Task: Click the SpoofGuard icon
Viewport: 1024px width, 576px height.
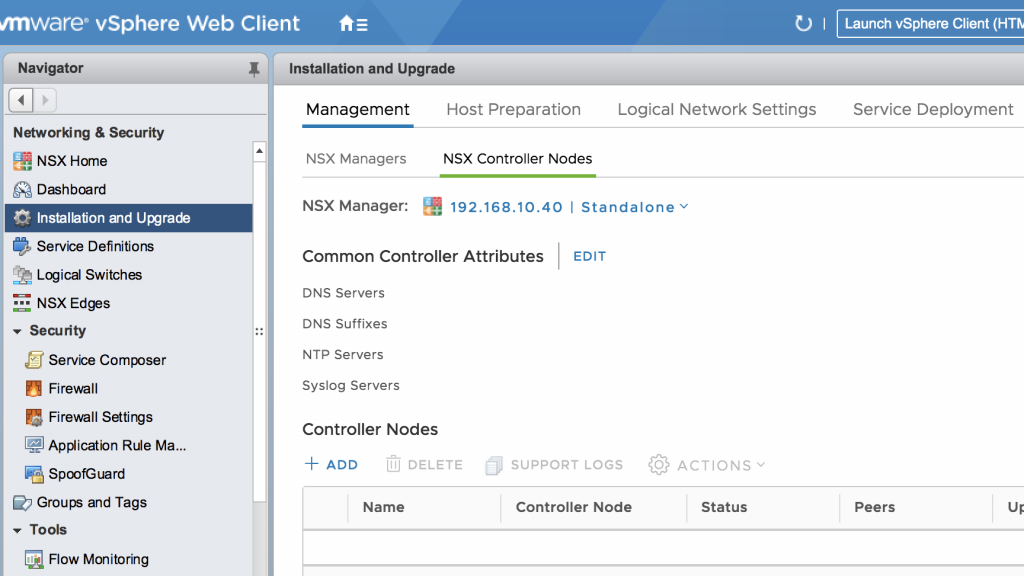Action: [34, 473]
